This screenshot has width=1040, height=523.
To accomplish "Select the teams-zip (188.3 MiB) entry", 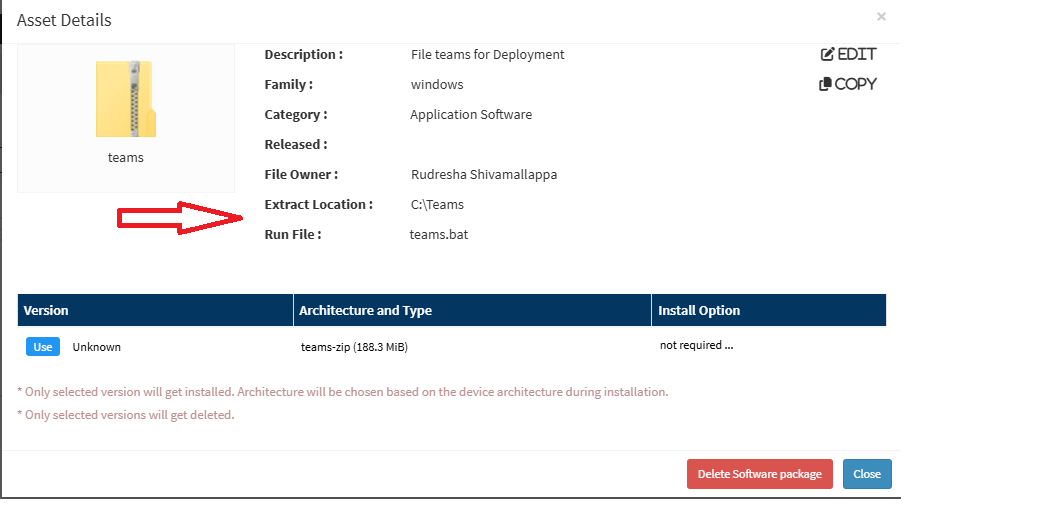I will (354, 347).
